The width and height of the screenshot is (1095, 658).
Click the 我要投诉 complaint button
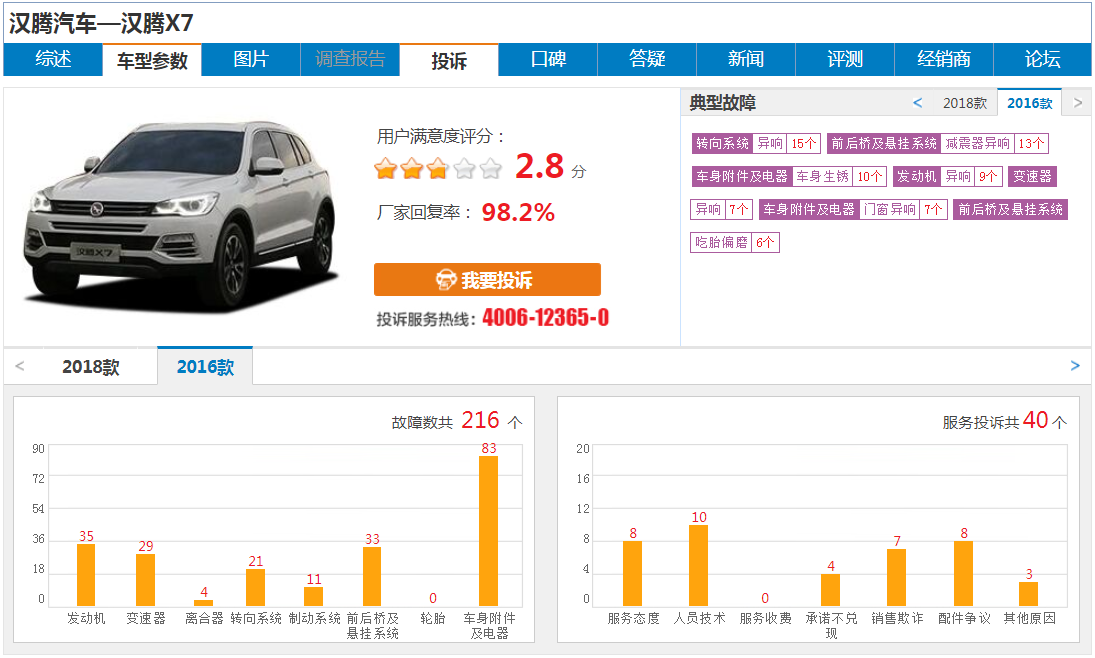(x=487, y=280)
